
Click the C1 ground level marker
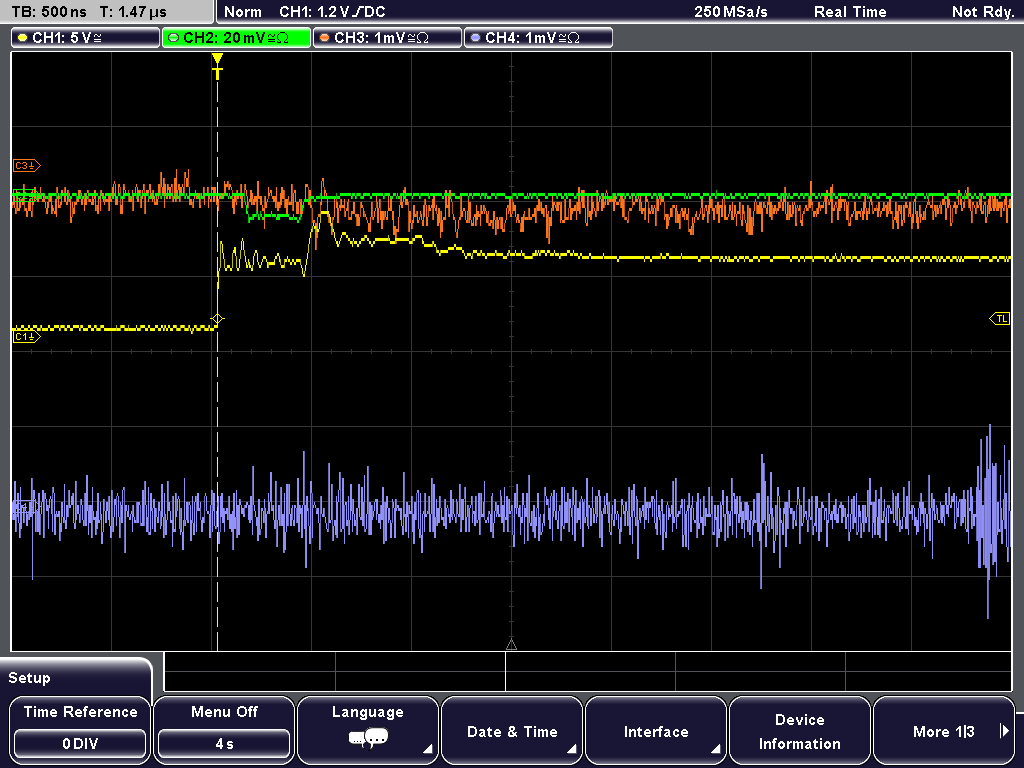coord(26,337)
